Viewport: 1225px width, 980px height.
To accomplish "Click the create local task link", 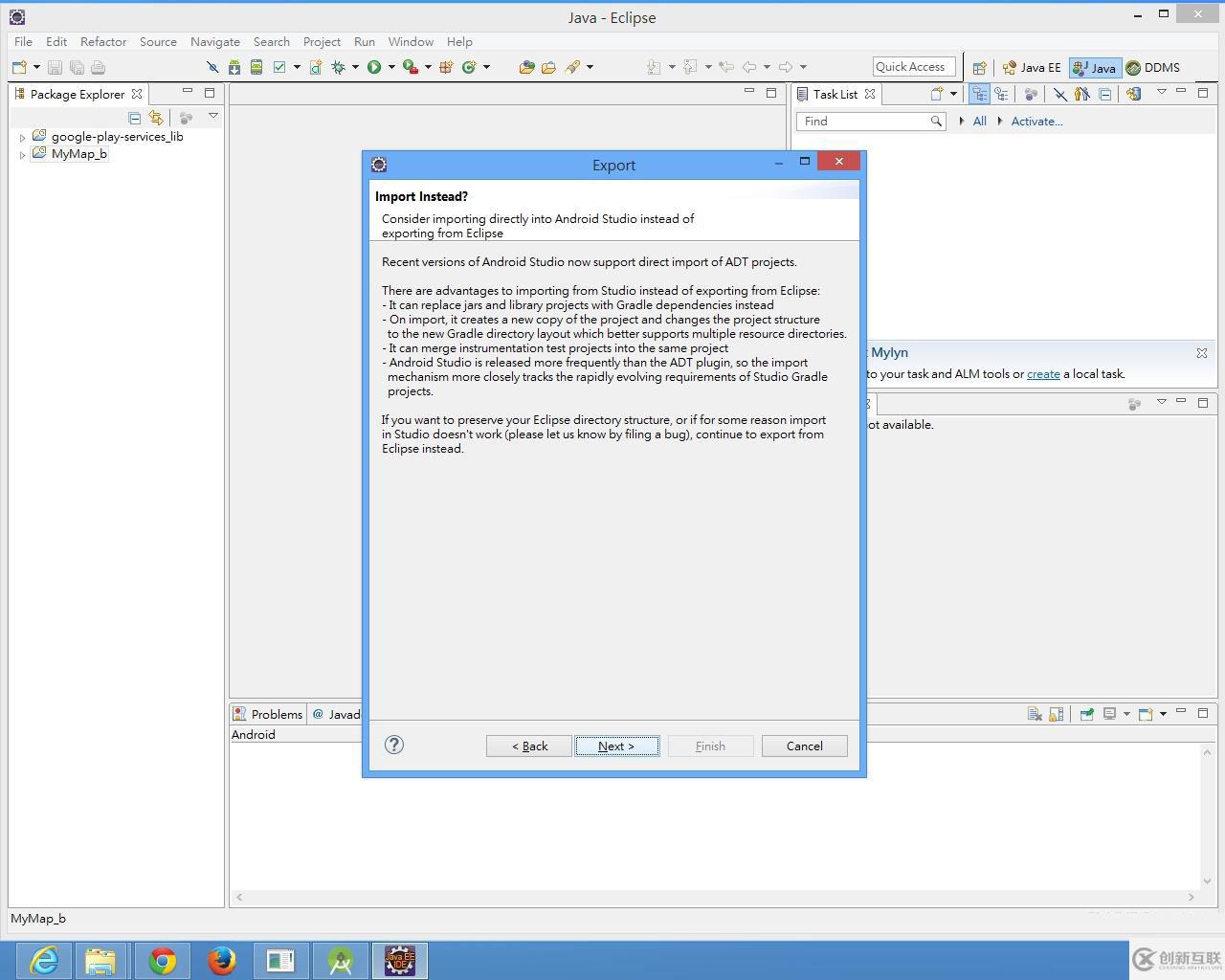I will [1043, 374].
